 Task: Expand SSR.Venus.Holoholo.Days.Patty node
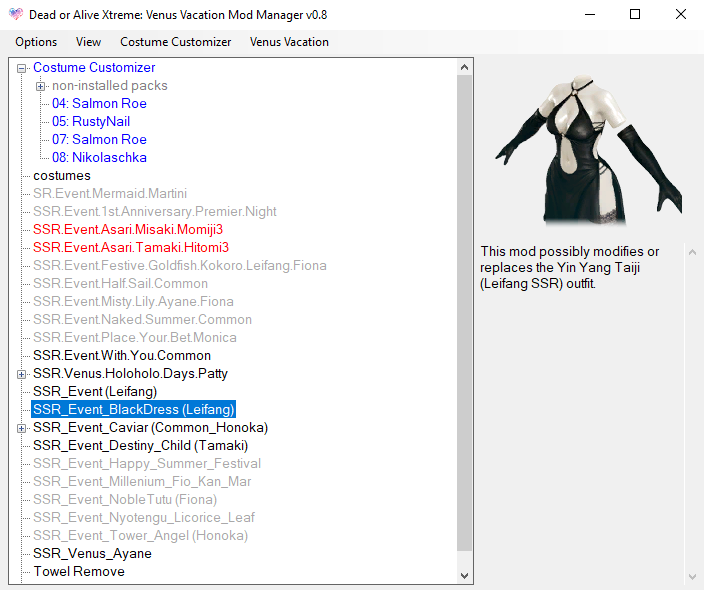pyautogui.click(x=21, y=374)
